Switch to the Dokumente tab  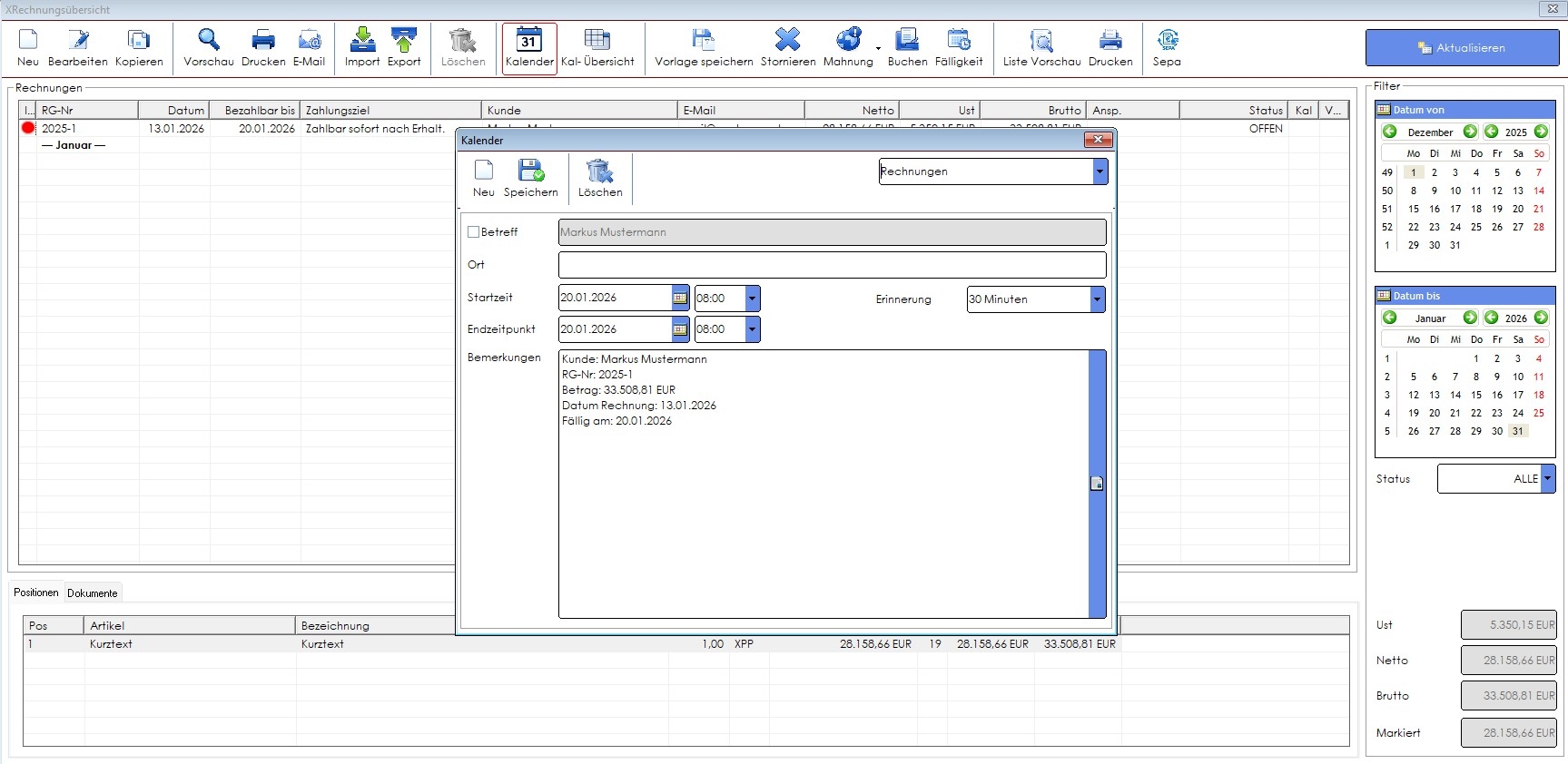click(x=93, y=593)
